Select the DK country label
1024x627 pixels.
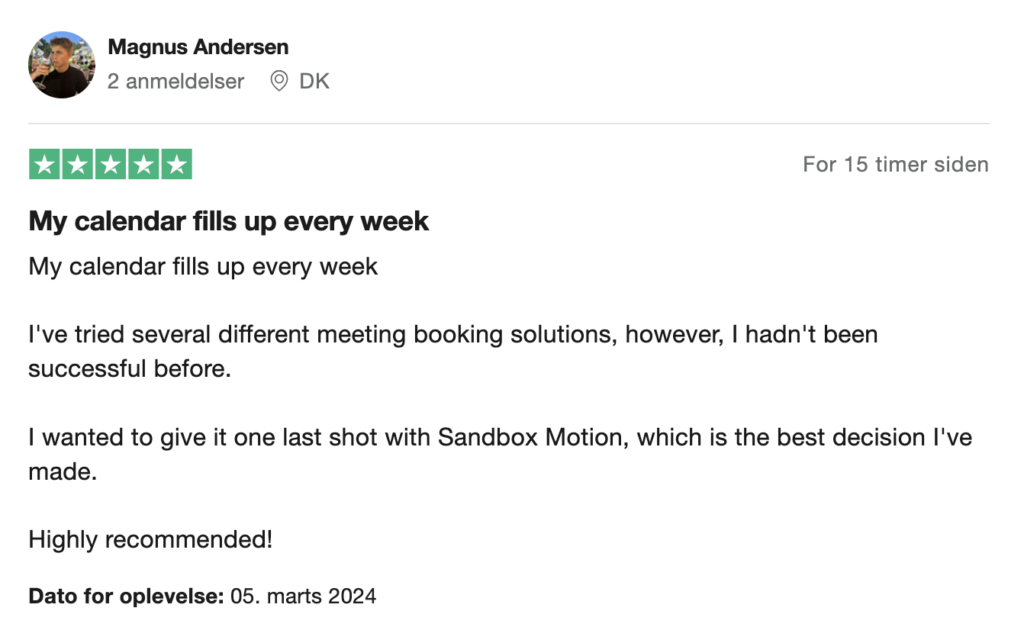pyautogui.click(x=314, y=82)
